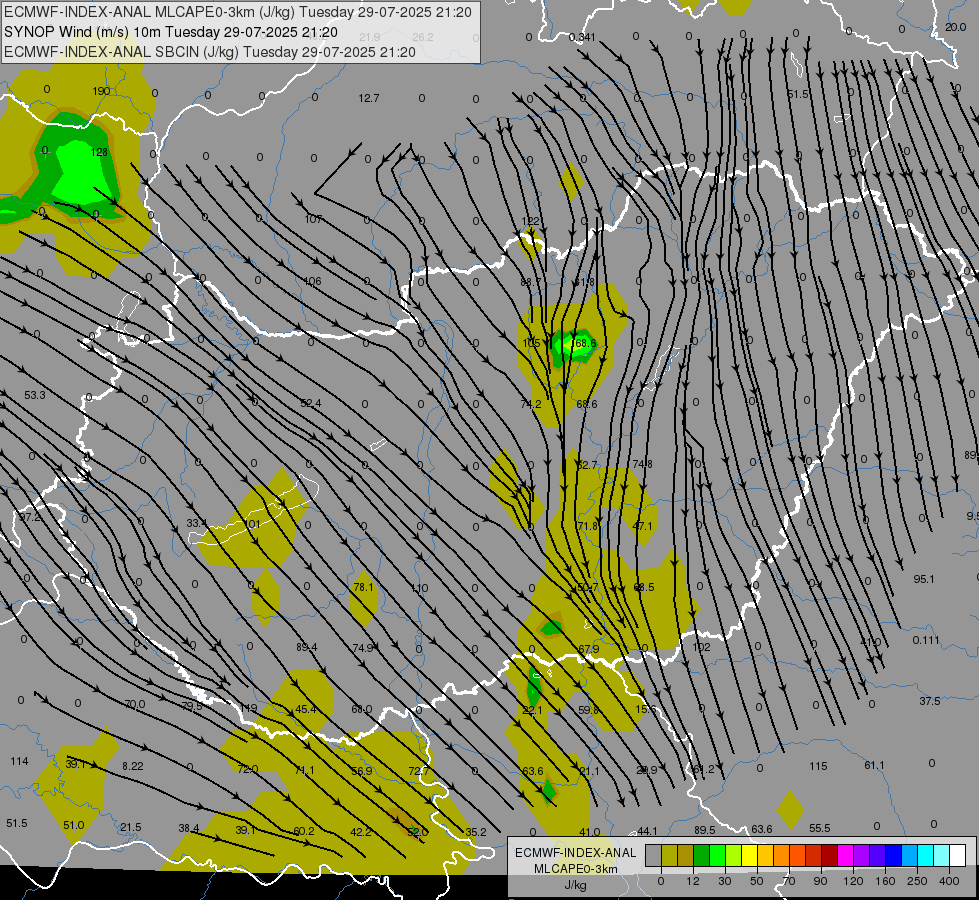Click the map value 8.22
The height and width of the screenshot is (900, 979).
pyautogui.click(x=133, y=766)
